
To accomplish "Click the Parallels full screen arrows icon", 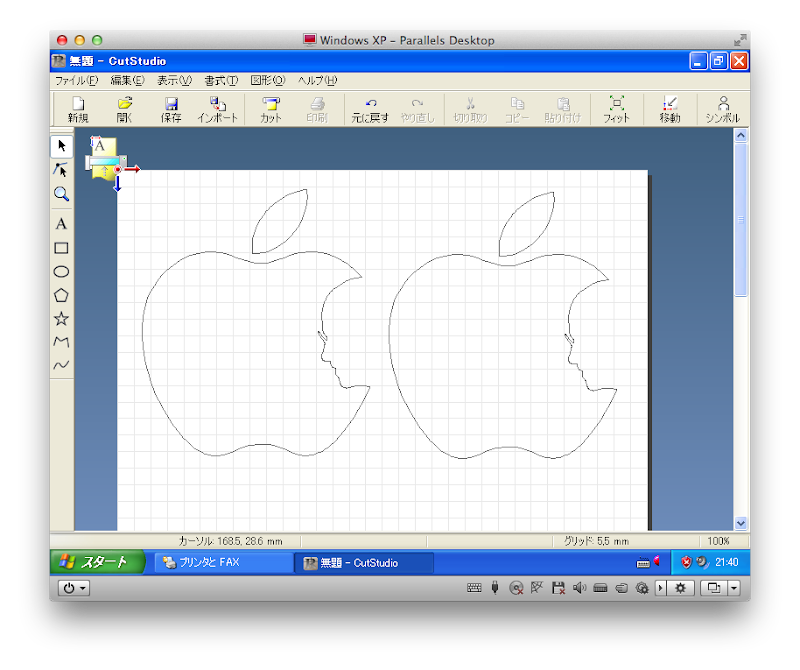I will [x=740, y=40].
